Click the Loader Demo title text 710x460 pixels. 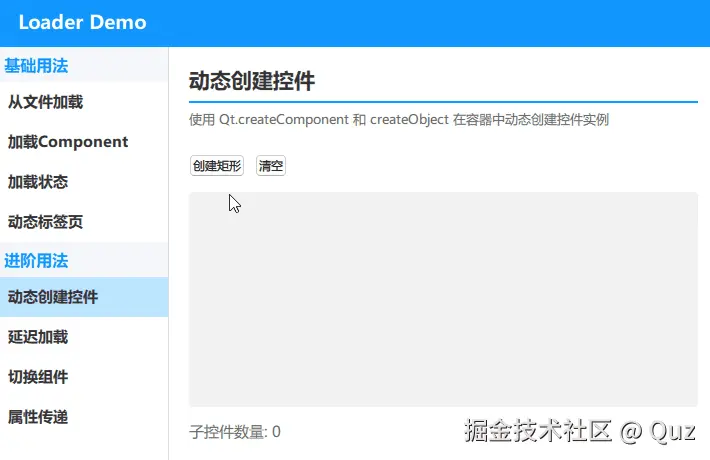pos(82,22)
